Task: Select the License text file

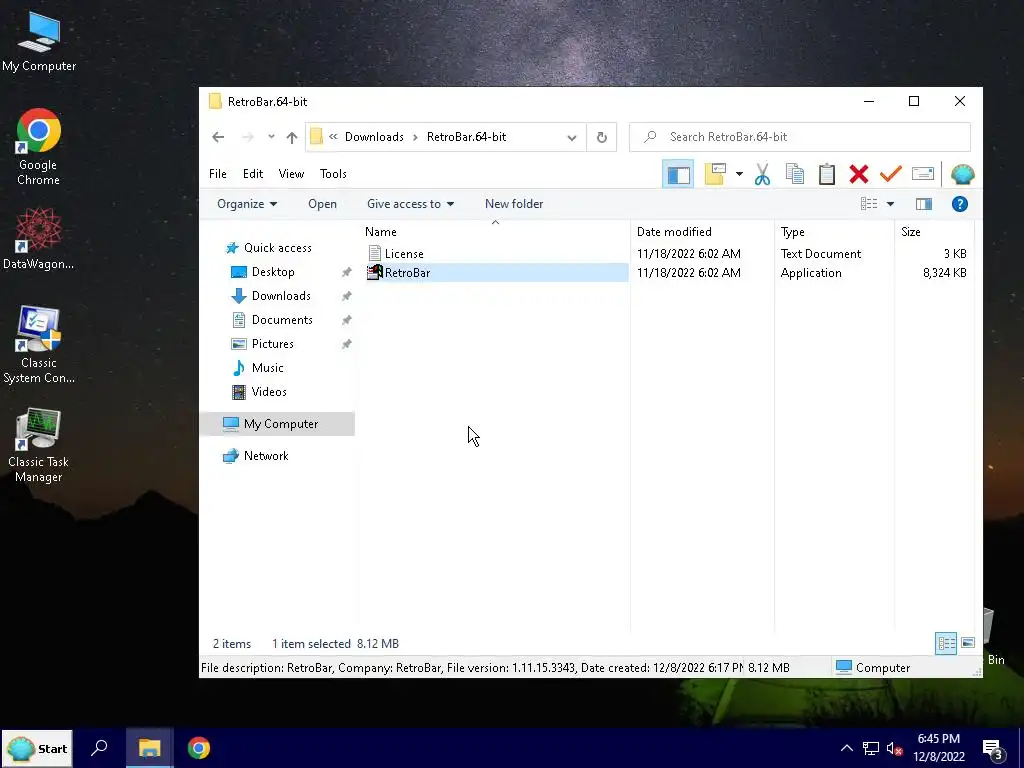Action: (x=404, y=253)
